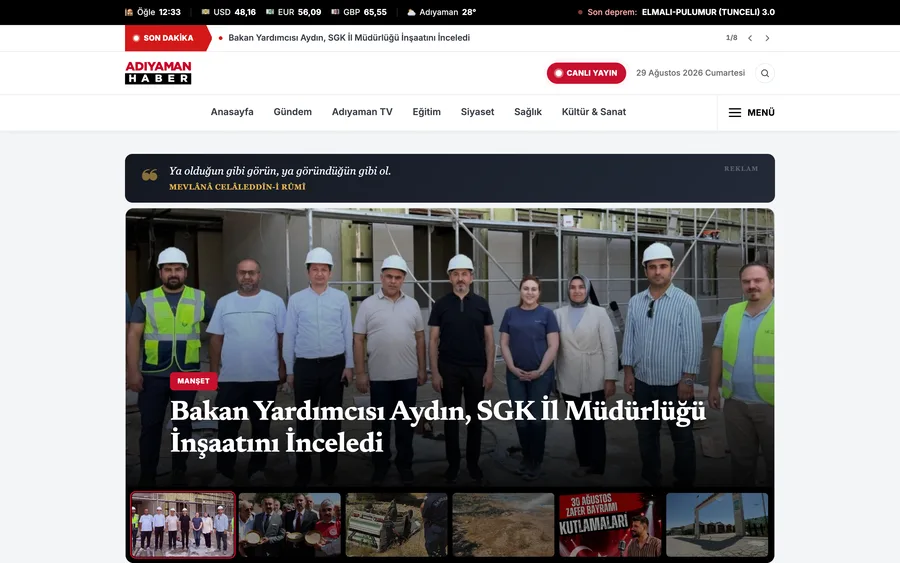
Task: Open the Adıyaman TV menu item
Action: [362, 112]
